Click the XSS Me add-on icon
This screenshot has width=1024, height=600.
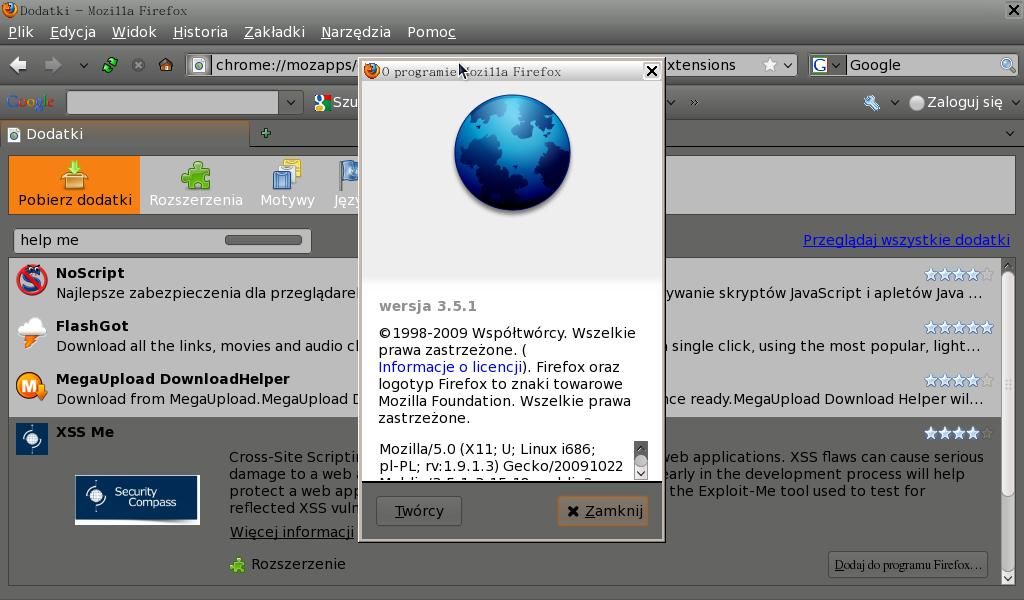[32, 439]
